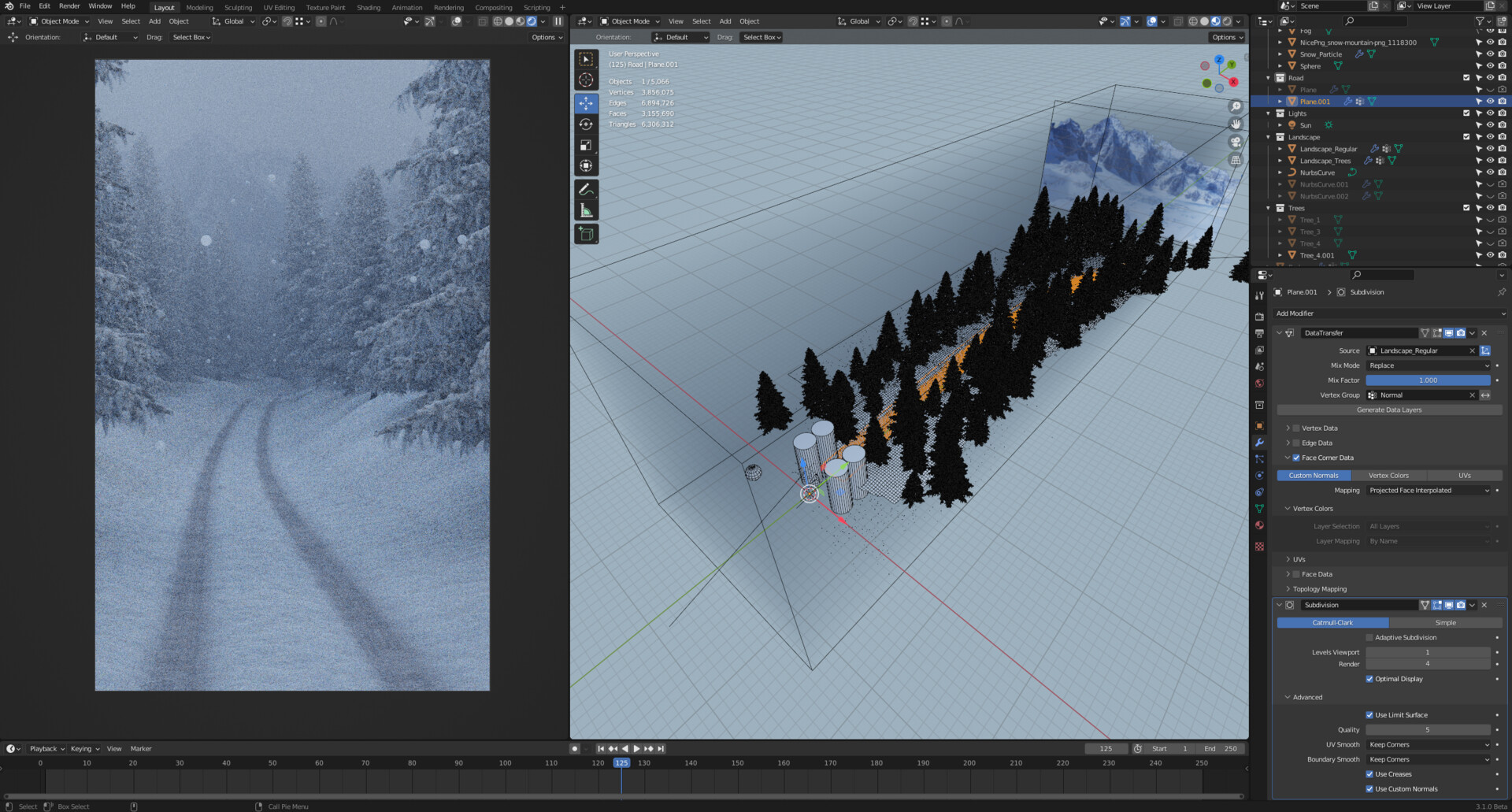The image size is (1512, 812).
Task: Select the Scale tool icon
Action: click(586, 145)
